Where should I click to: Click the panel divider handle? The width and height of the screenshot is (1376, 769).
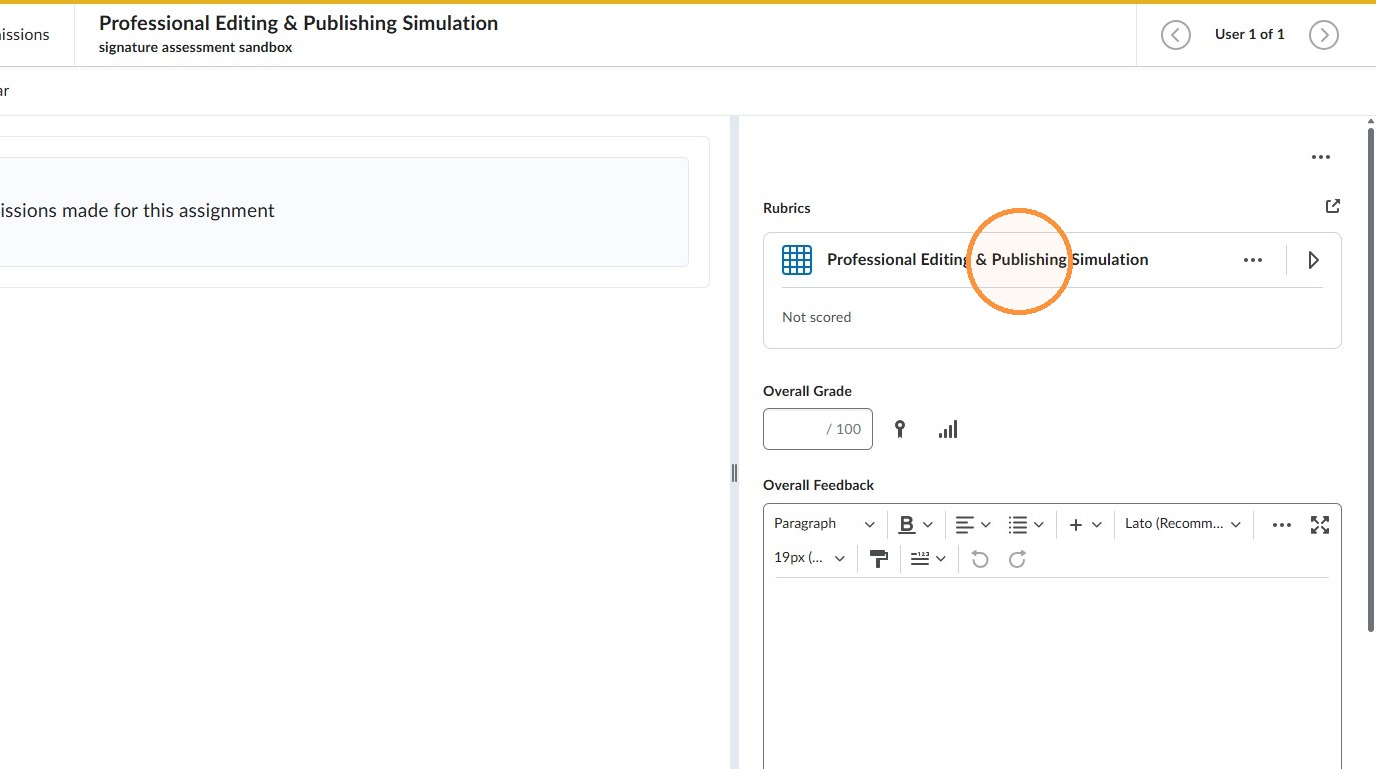click(734, 473)
